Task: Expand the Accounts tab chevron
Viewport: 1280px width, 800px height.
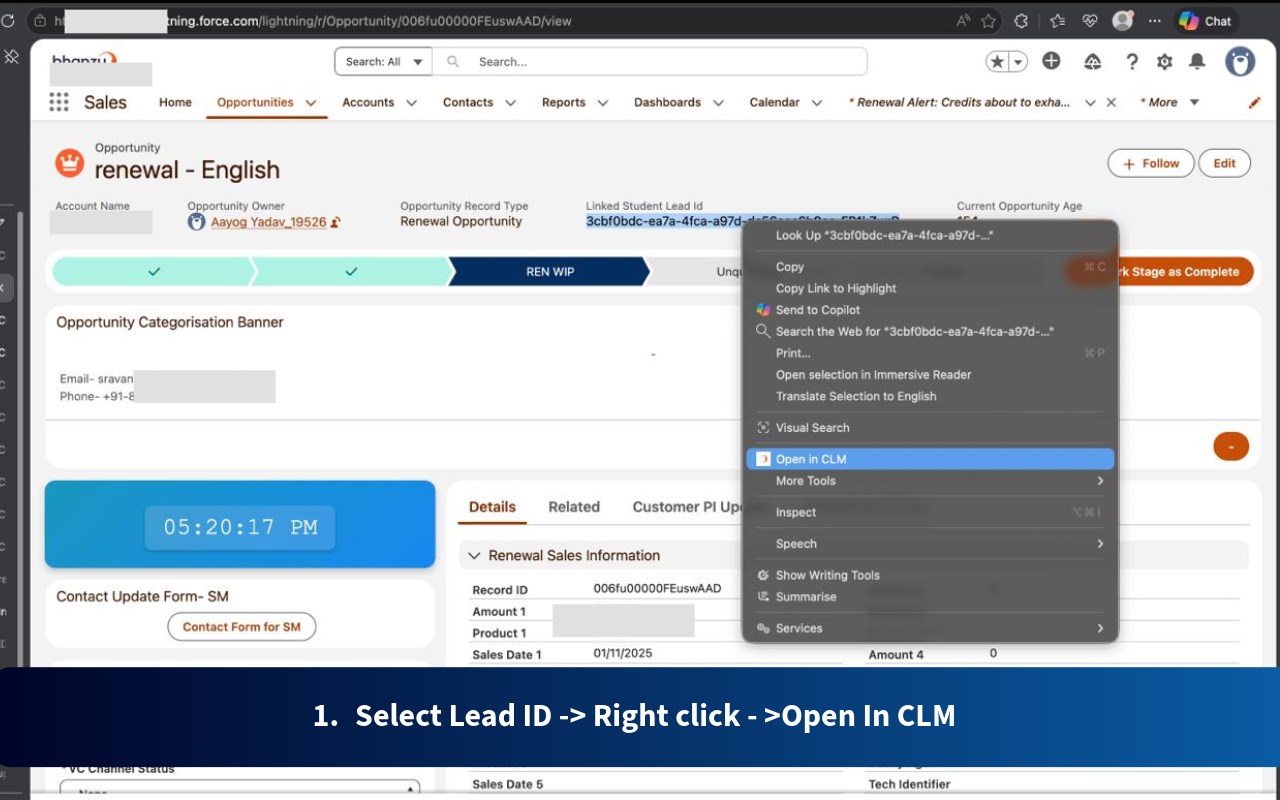Action: point(411,103)
